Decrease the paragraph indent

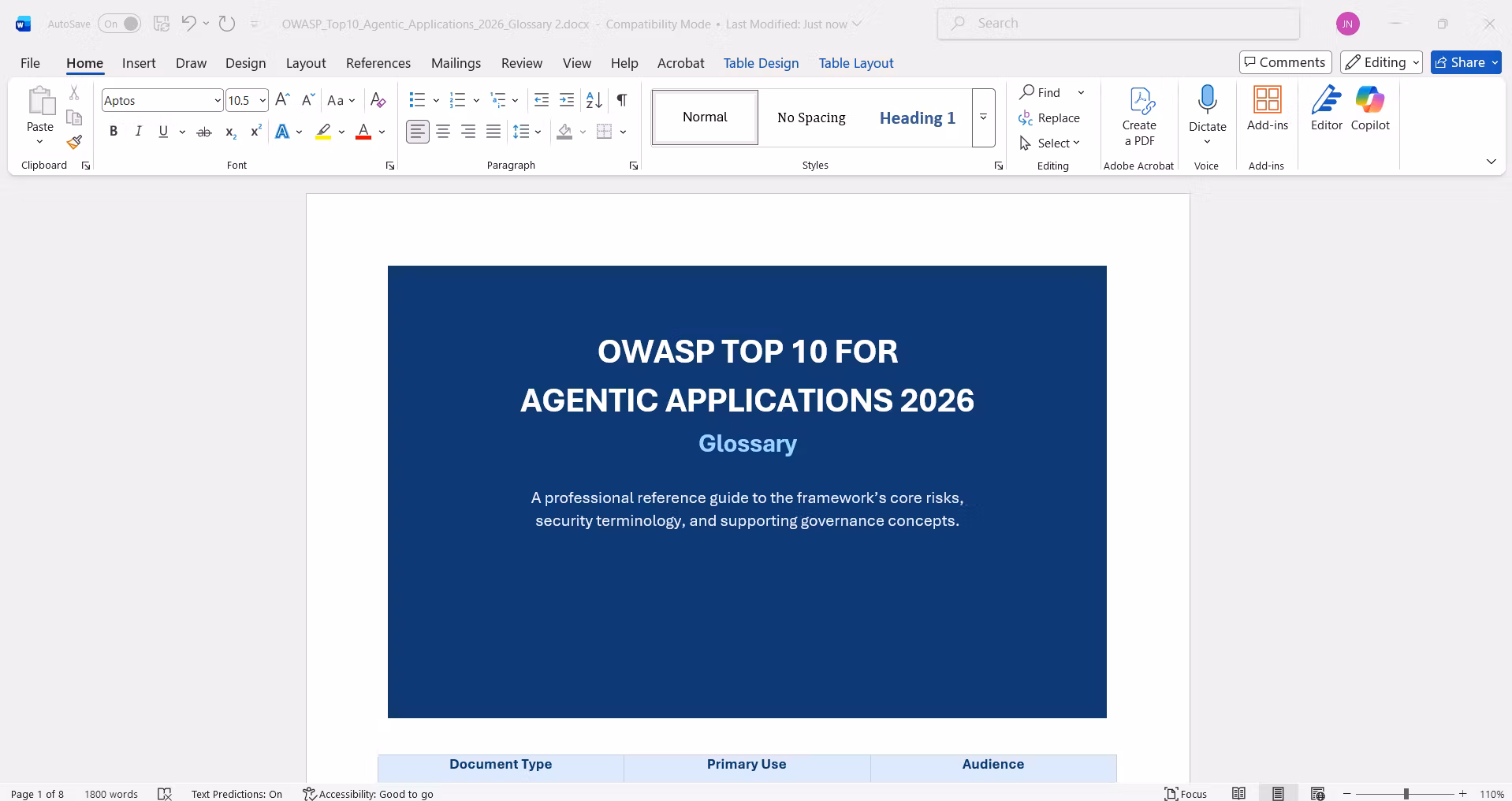point(542,100)
